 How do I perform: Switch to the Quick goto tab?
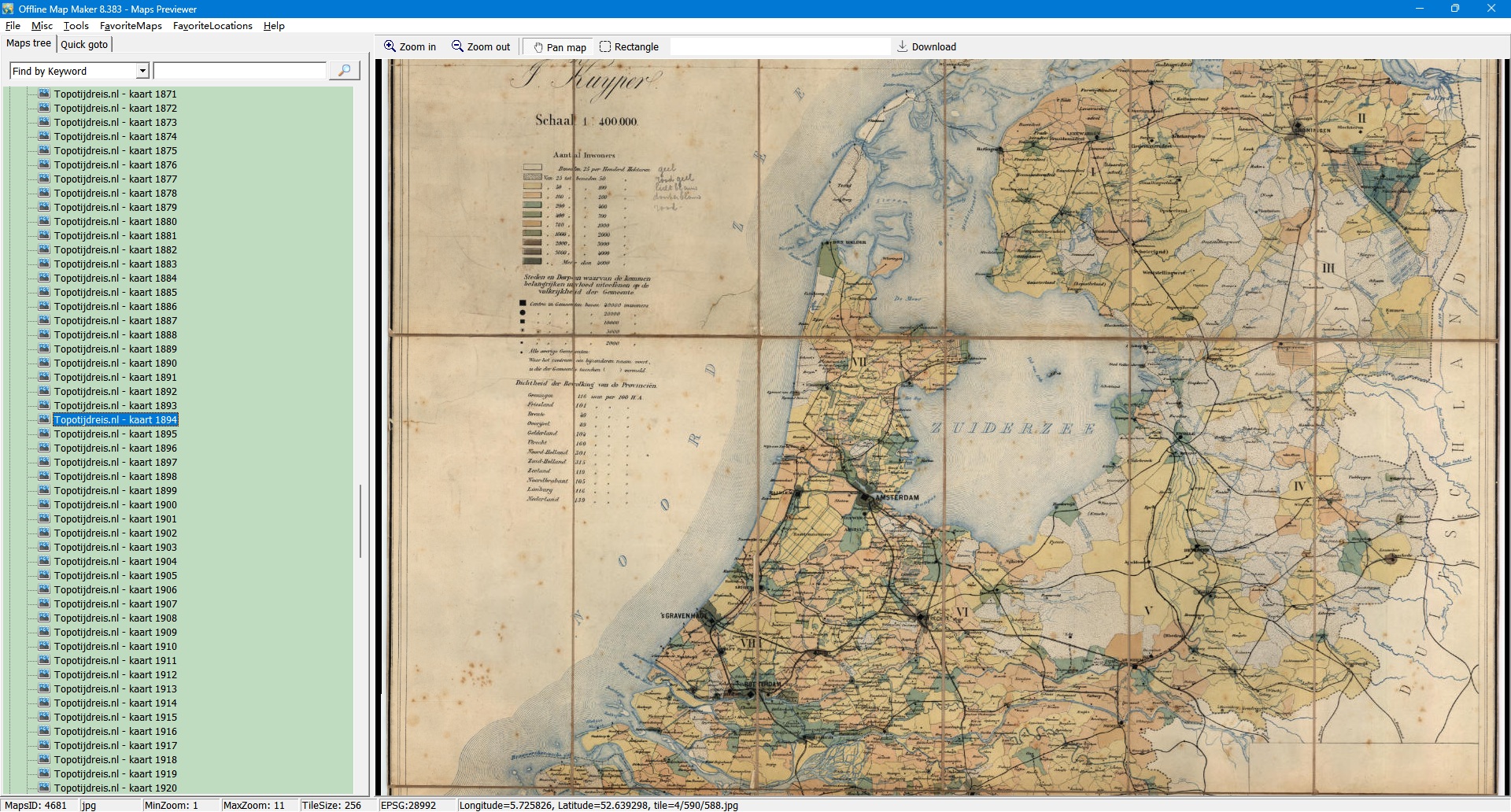point(84,44)
